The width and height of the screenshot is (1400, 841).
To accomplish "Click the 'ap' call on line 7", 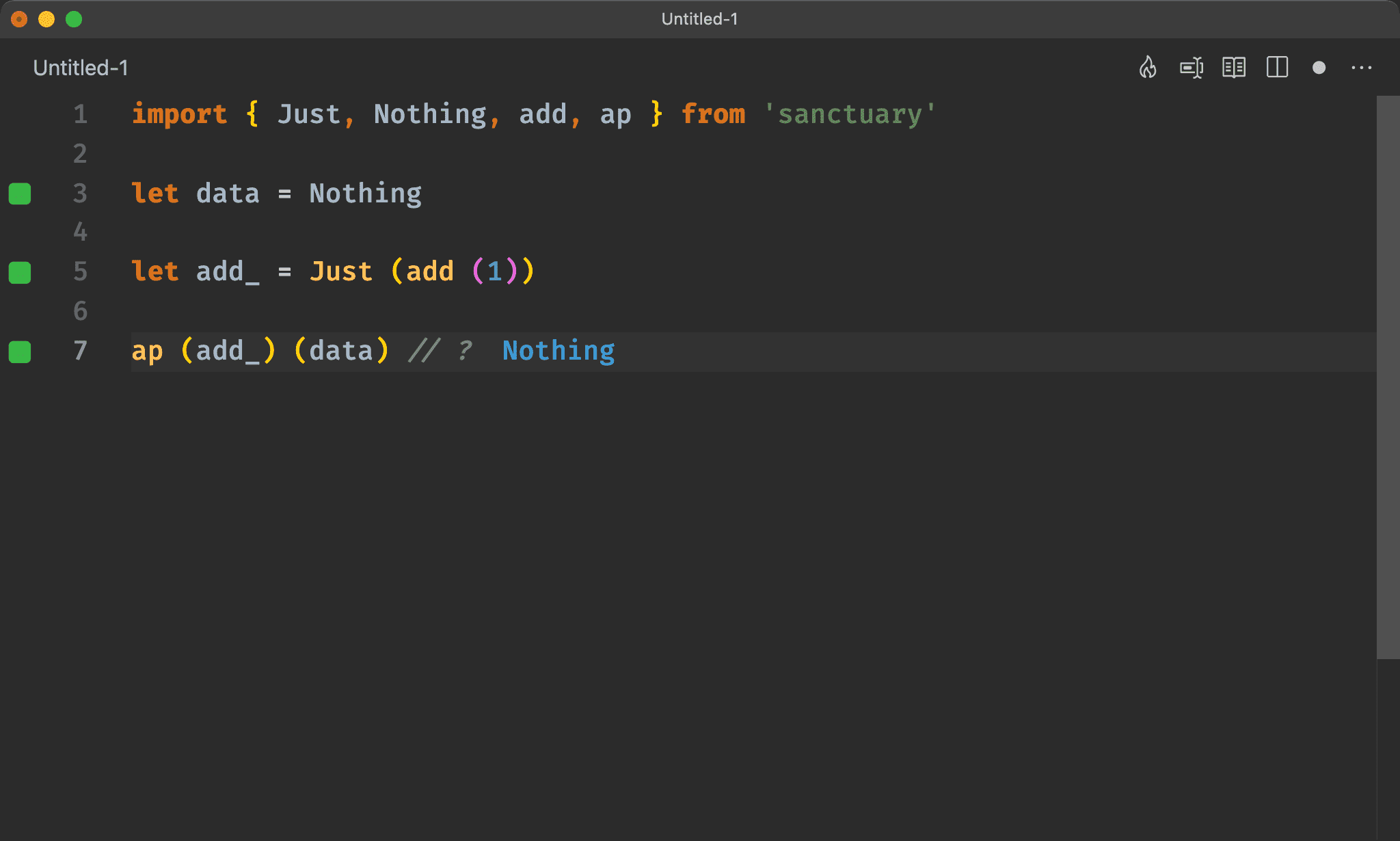I will (x=147, y=351).
